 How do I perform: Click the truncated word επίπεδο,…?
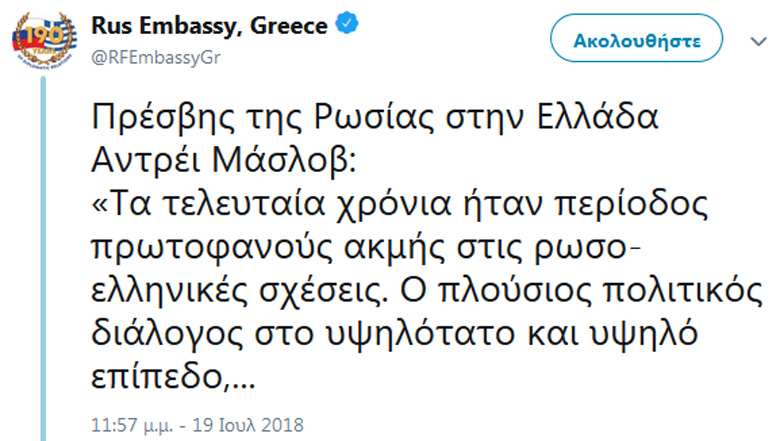(173, 377)
